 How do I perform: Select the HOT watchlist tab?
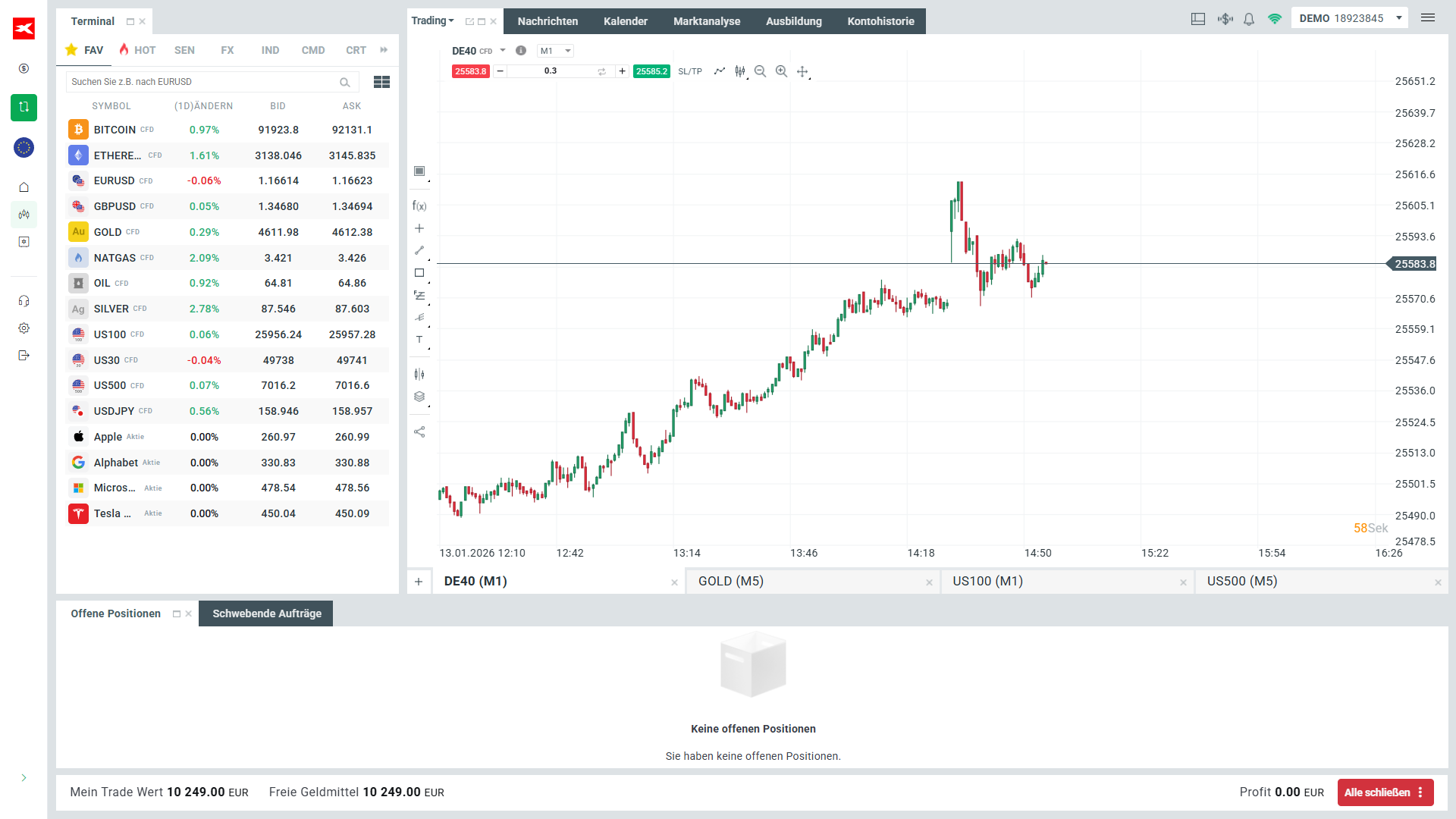click(137, 50)
